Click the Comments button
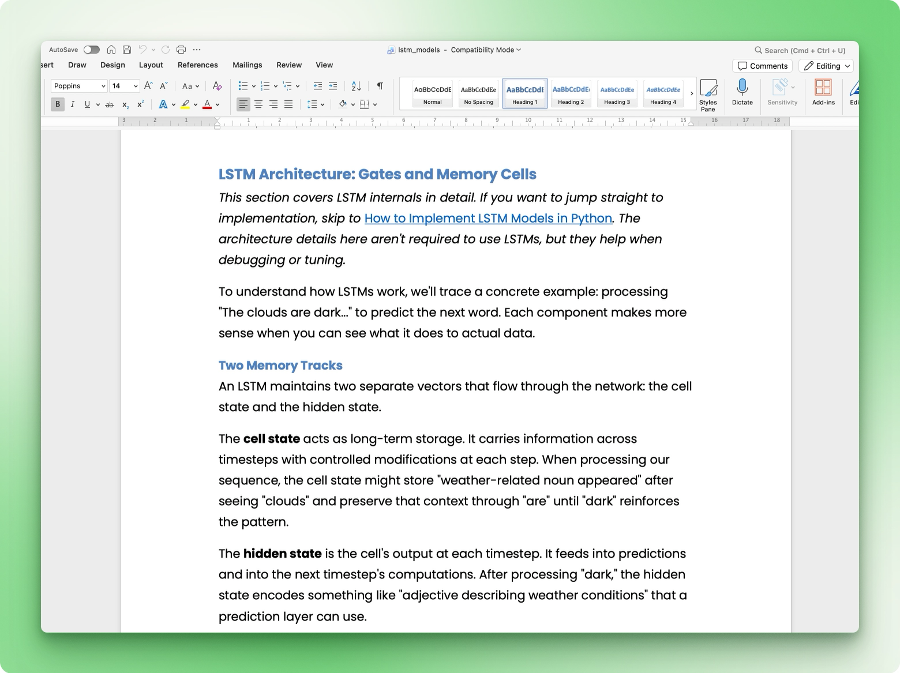The image size is (902, 675). (x=762, y=65)
